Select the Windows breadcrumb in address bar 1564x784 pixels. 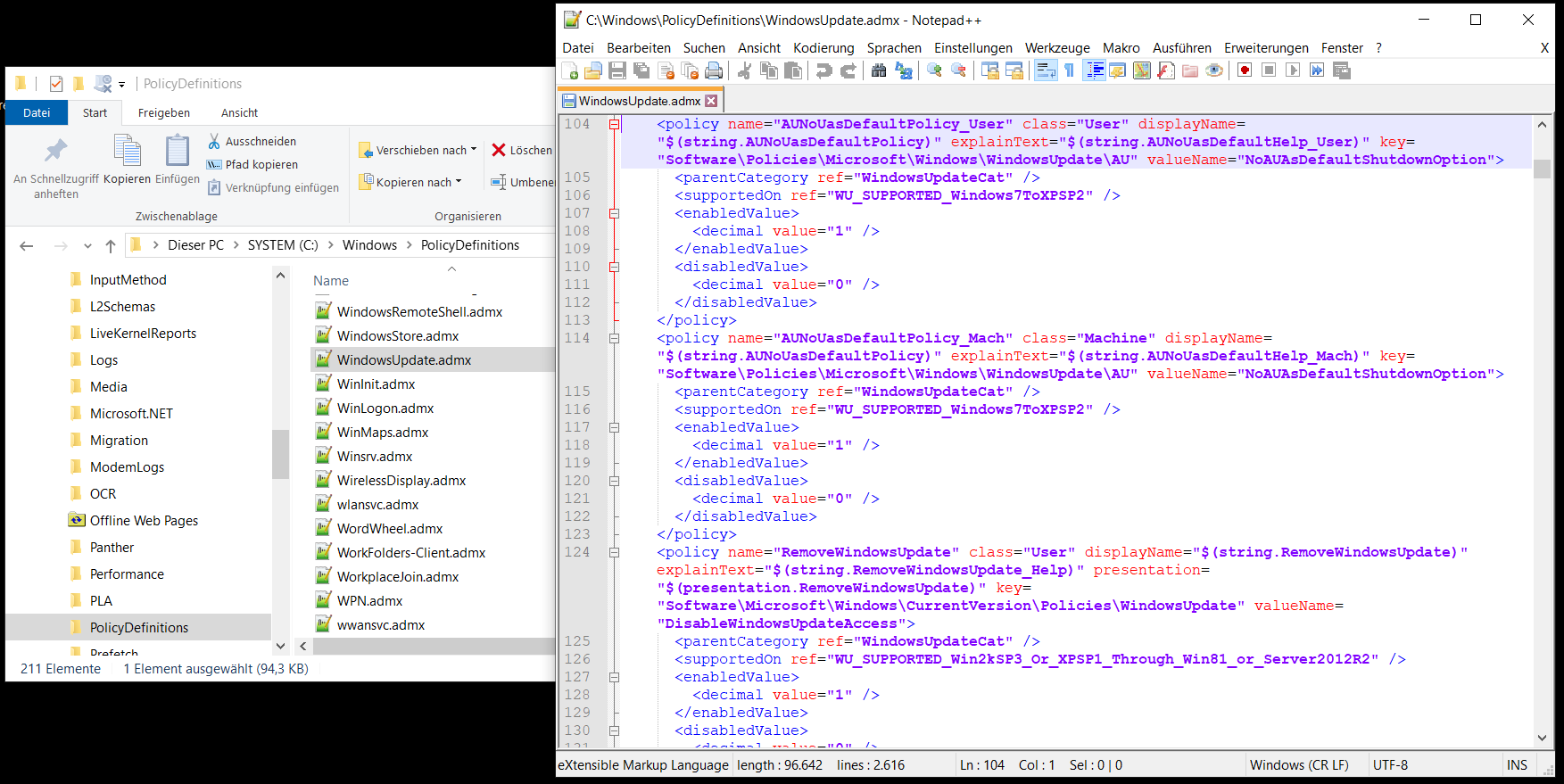pos(369,245)
